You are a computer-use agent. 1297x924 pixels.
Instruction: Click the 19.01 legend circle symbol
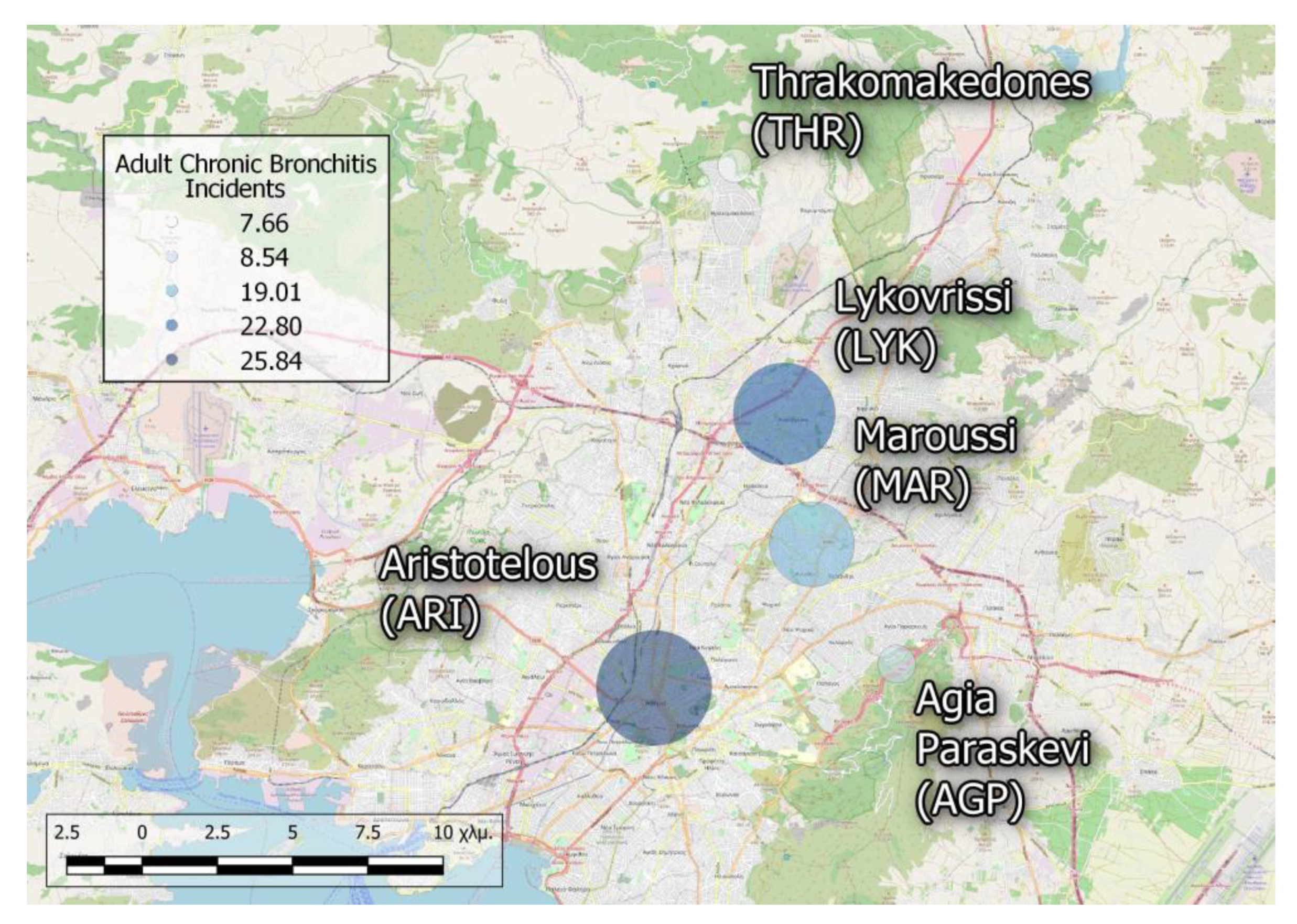click(x=172, y=291)
